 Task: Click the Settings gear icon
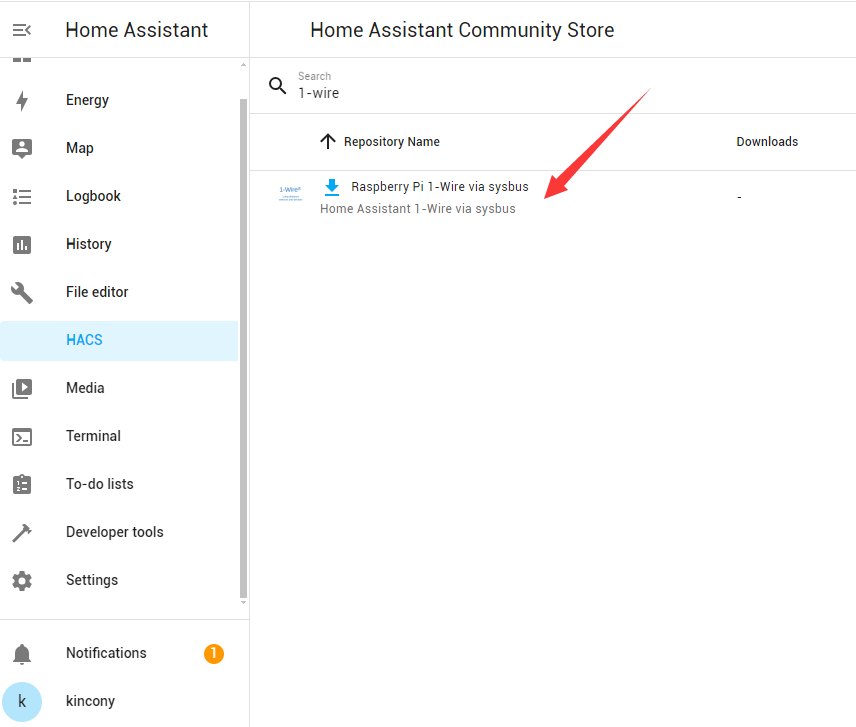(x=22, y=580)
